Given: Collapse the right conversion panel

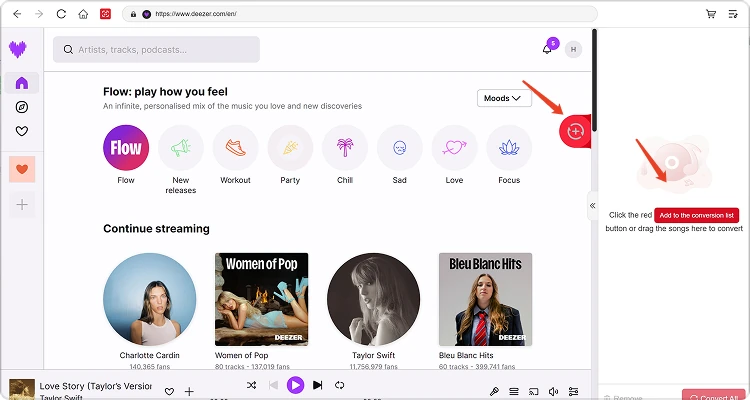Looking at the screenshot, I should tap(592, 205).
